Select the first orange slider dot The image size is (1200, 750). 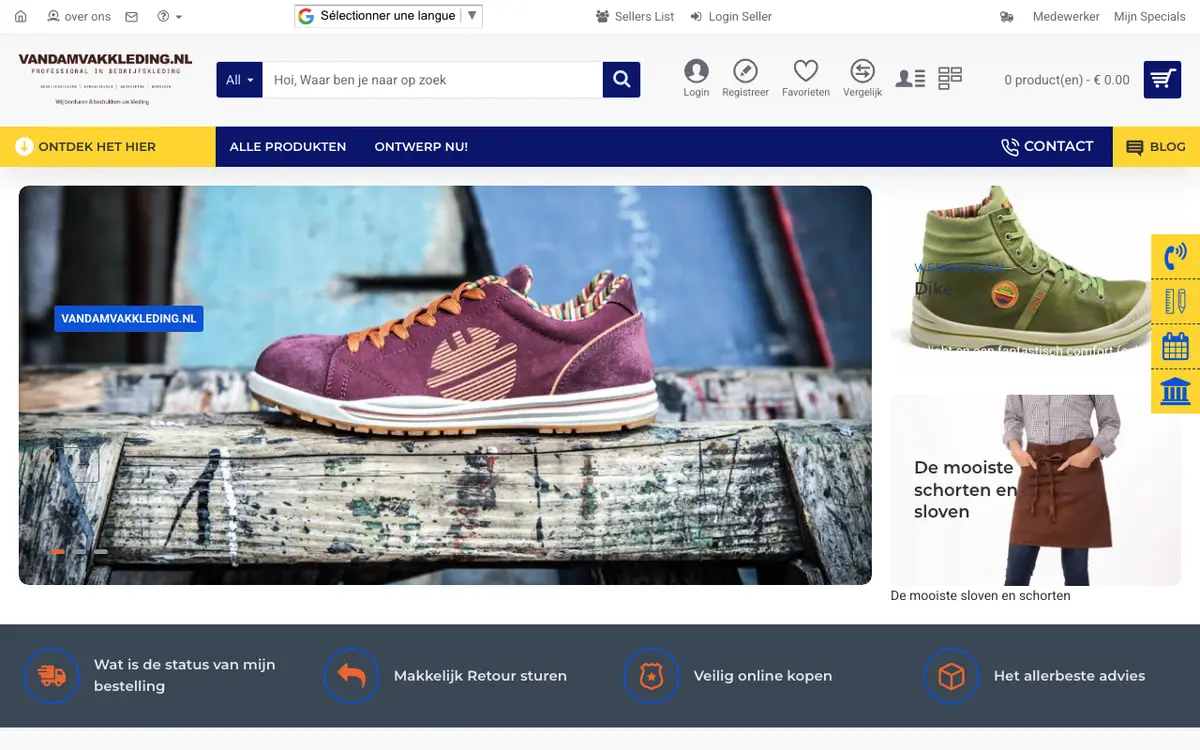(x=58, y=552)
